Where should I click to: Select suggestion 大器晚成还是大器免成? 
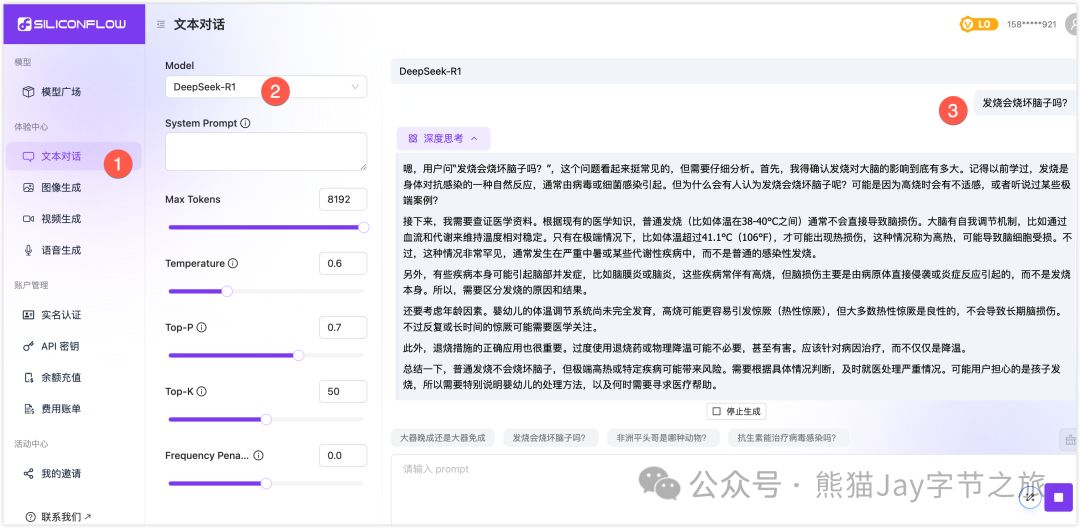(x=443, y=438)
